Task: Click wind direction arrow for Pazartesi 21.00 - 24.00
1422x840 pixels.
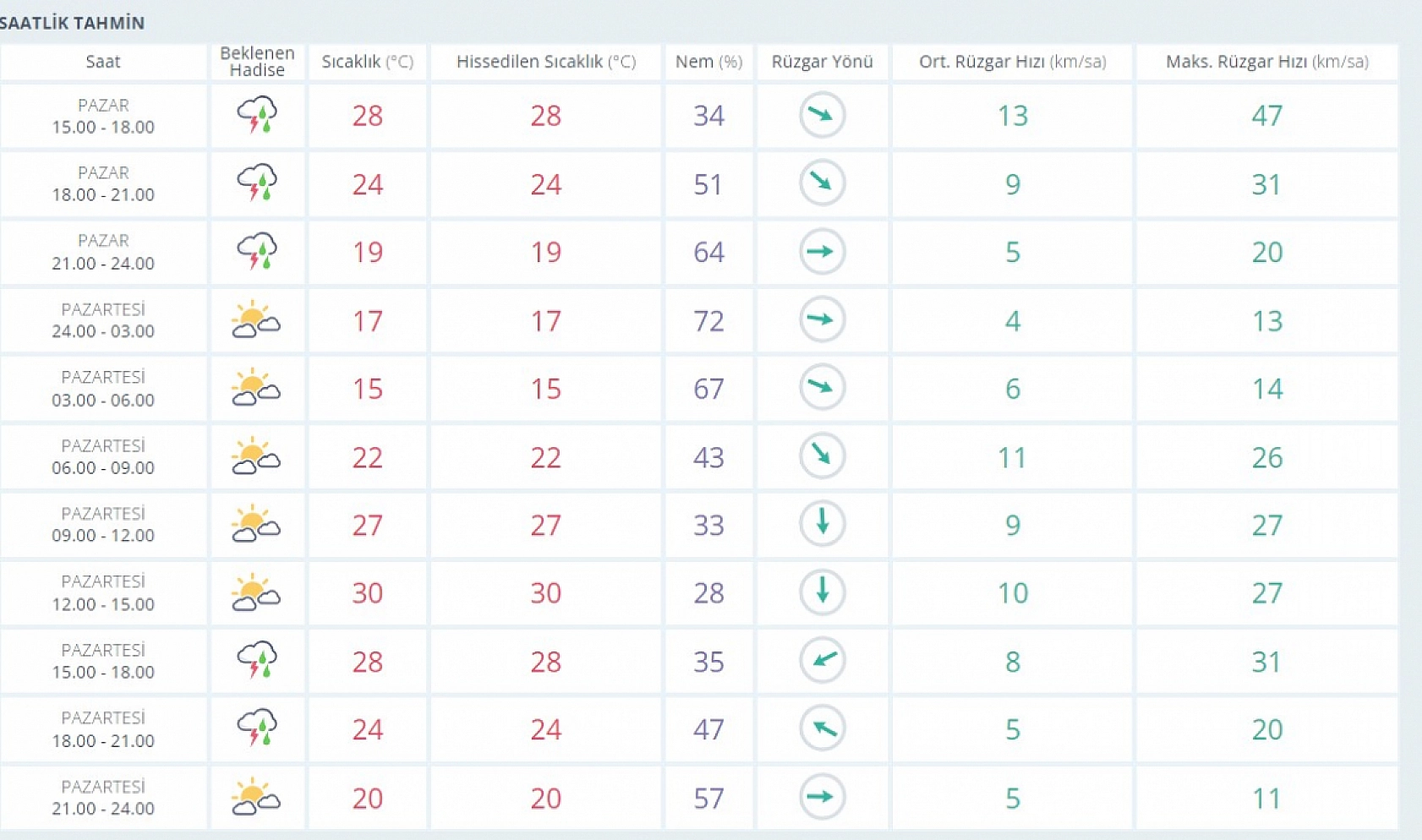Action: click(x=822, y=797)
